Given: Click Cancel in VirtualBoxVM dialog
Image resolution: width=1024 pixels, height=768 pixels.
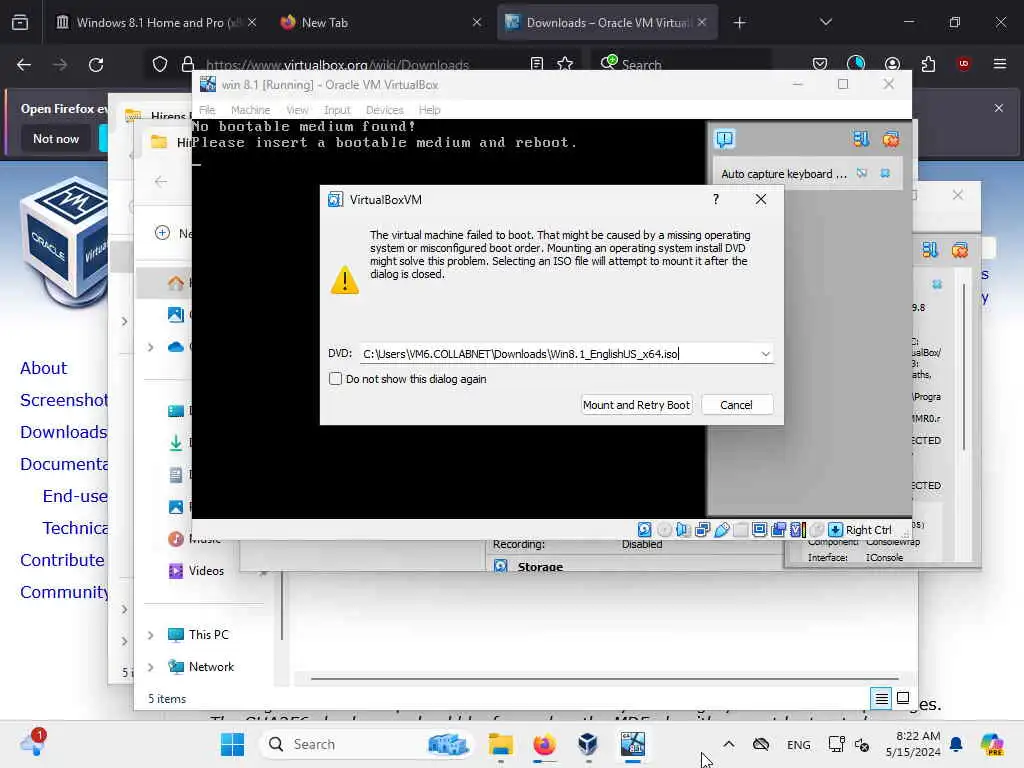Looking at the screenshot, I should click(737, 405).
